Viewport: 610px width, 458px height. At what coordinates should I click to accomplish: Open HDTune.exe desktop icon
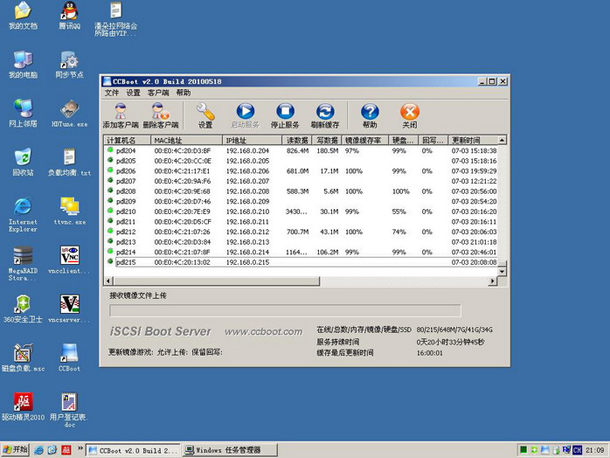click(70, 113)
